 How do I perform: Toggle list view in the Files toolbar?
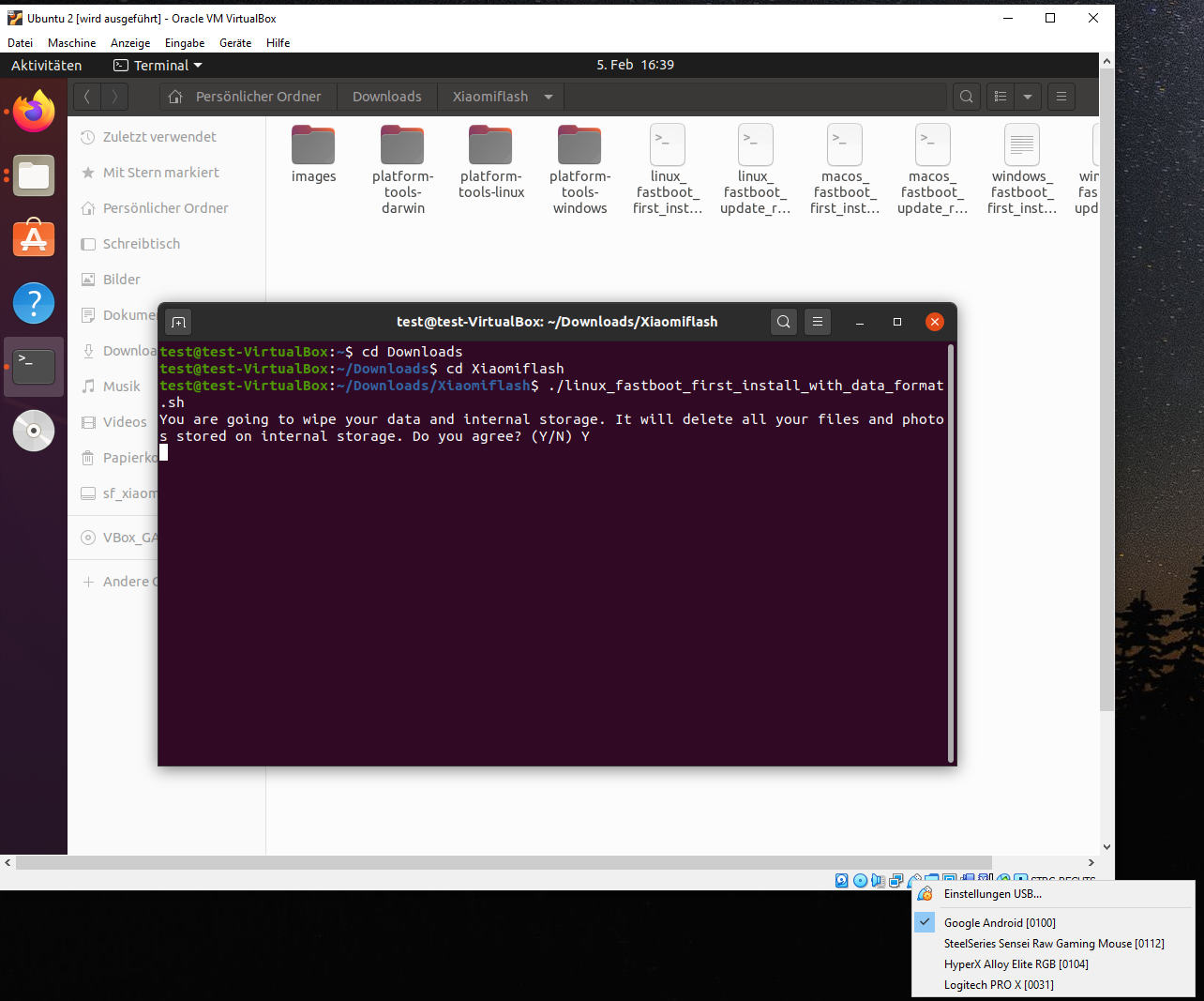click(x=1001, y=96)
